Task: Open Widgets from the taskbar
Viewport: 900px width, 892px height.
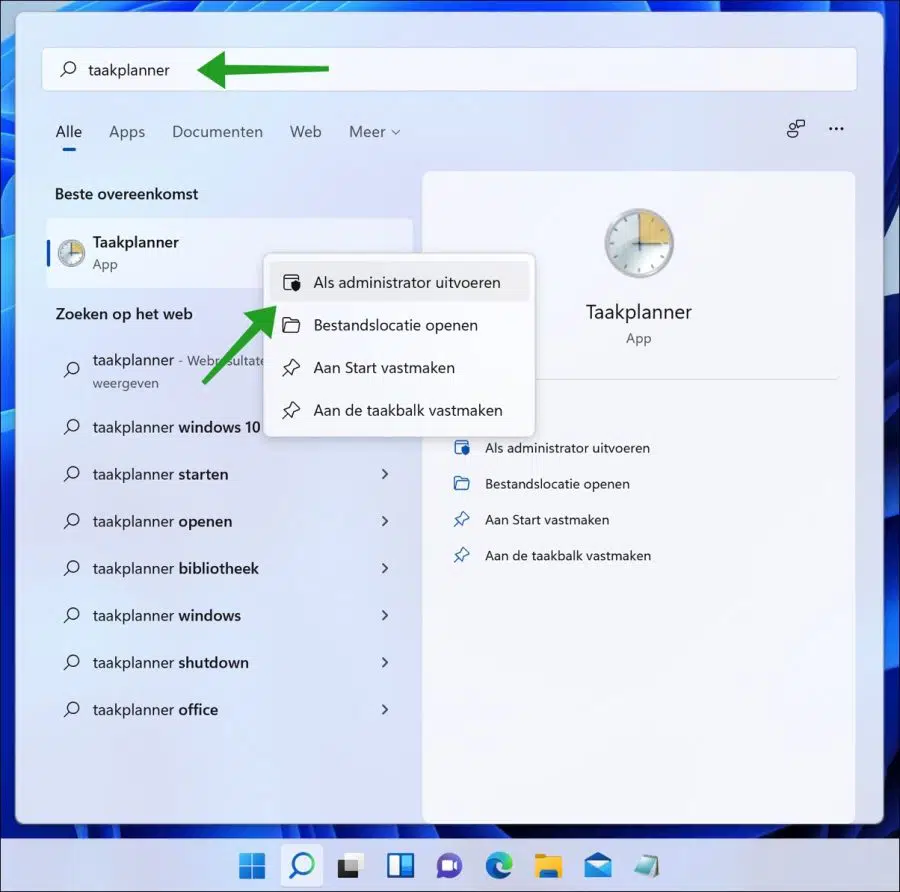Action: [401, 866]
